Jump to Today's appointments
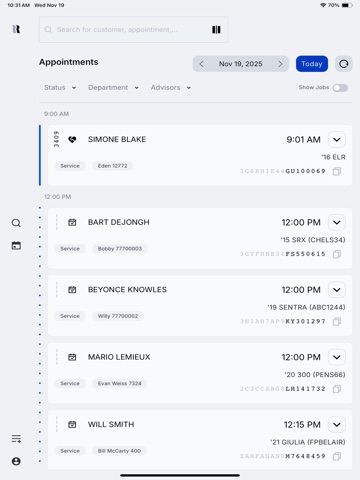 click(x=312, y=64)
